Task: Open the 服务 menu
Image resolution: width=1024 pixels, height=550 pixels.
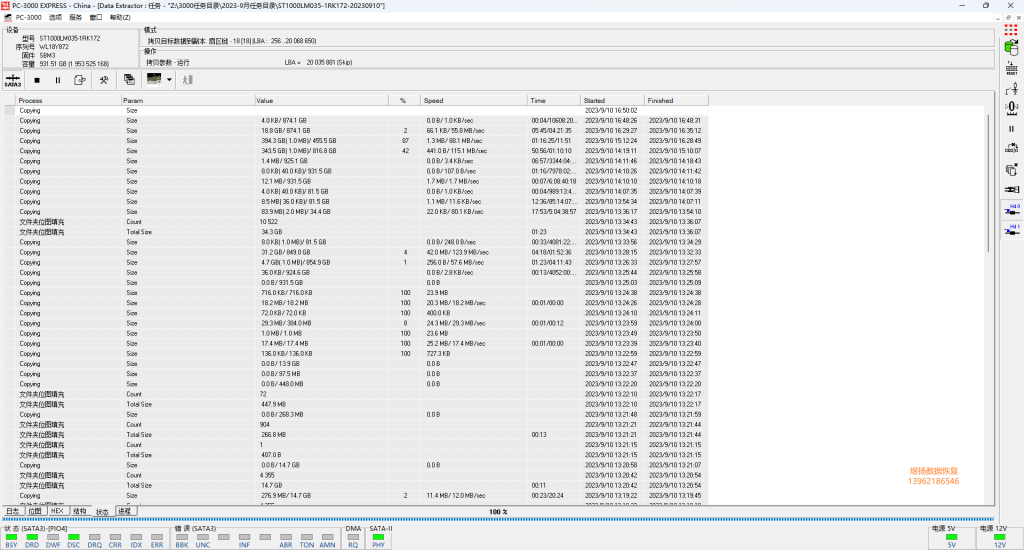Action: (x=76, y=18)
